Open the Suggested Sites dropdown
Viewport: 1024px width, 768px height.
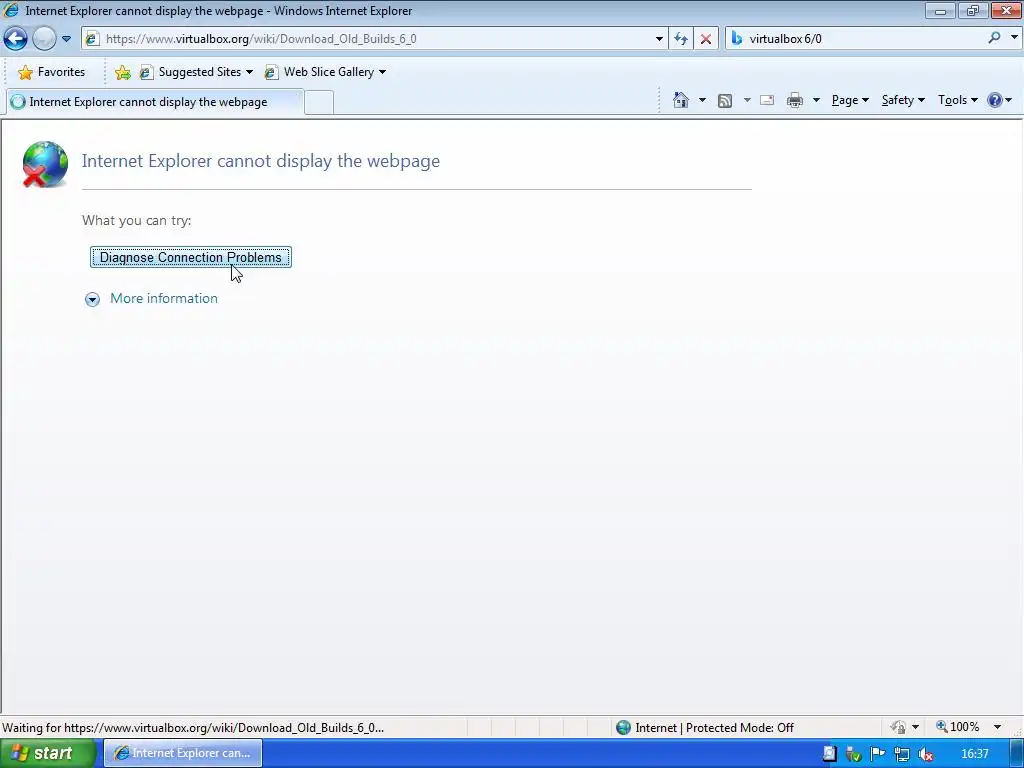coord(196,72)
